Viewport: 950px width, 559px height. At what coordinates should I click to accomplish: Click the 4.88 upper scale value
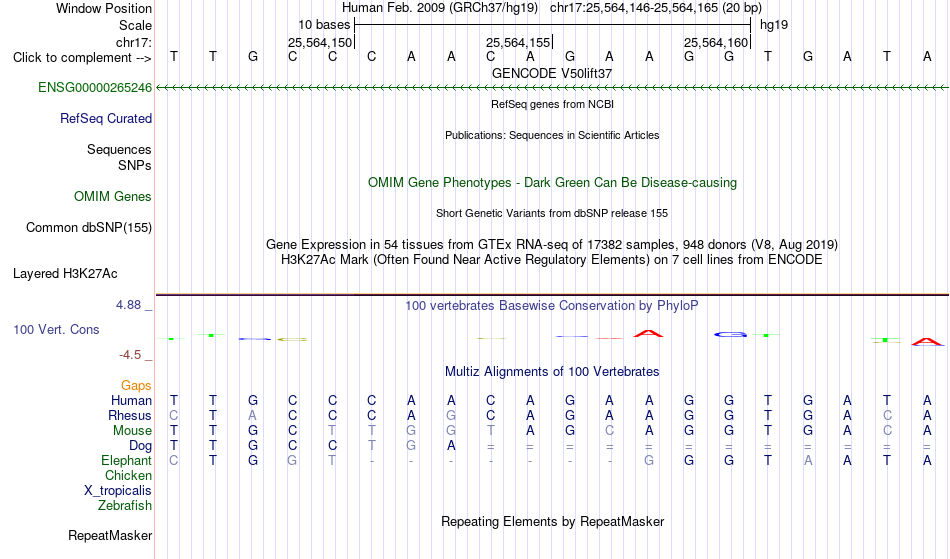128,305
